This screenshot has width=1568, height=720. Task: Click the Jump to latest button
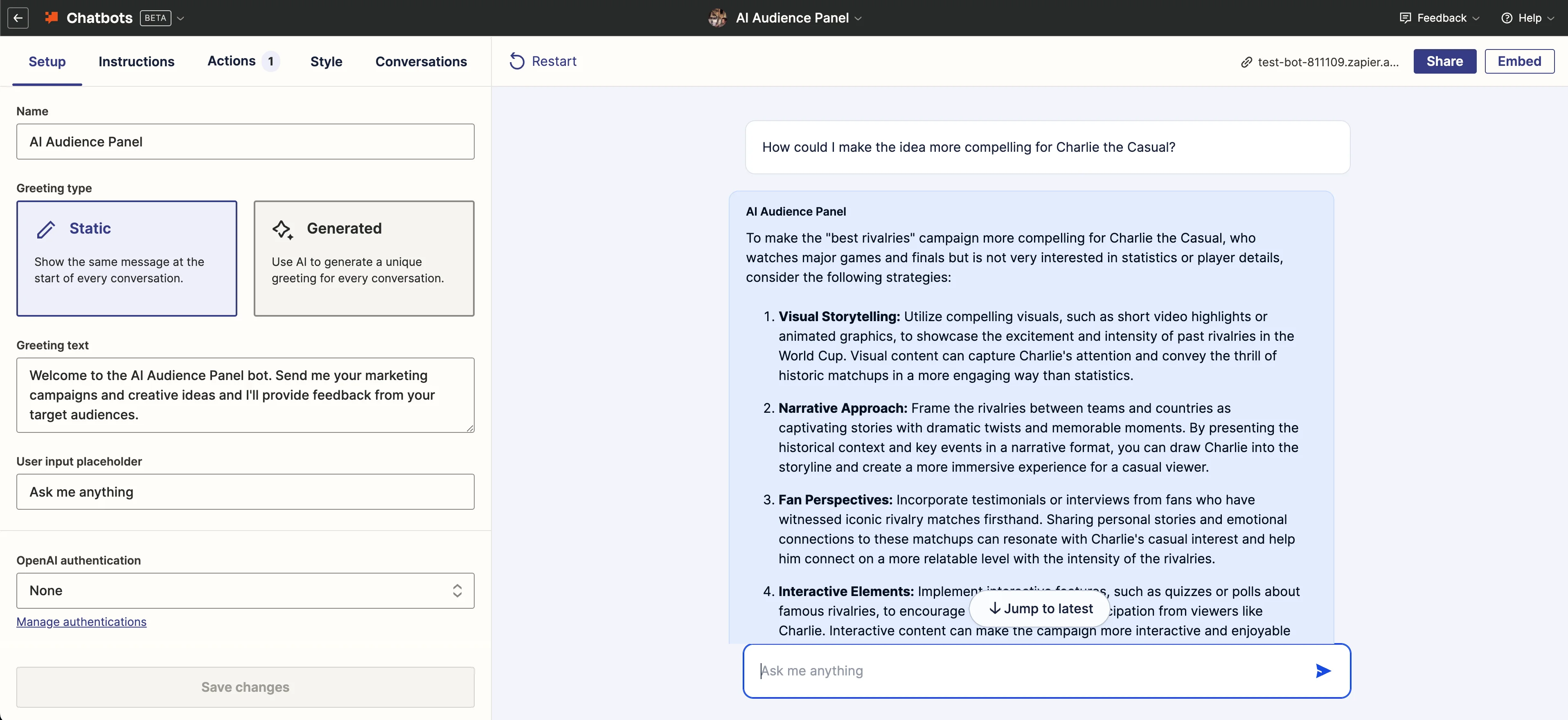1040,609
